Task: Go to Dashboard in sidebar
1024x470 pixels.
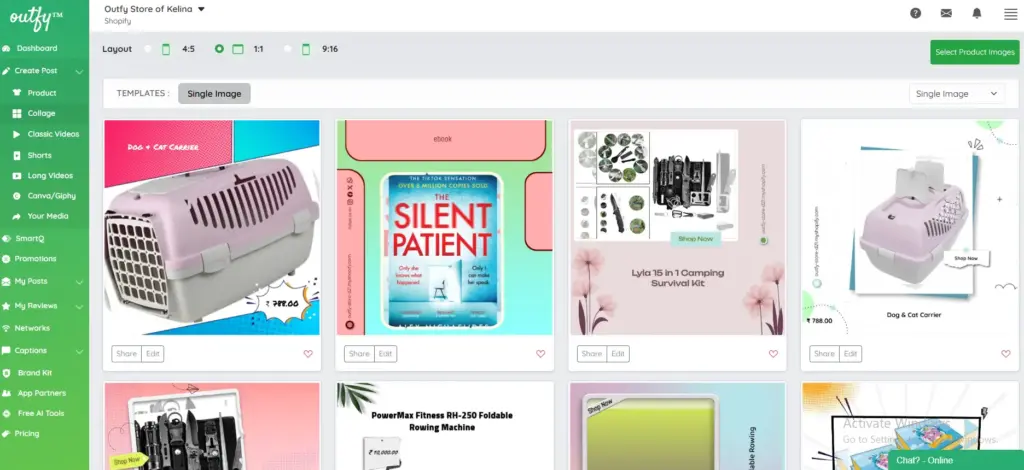Action: 37,48
